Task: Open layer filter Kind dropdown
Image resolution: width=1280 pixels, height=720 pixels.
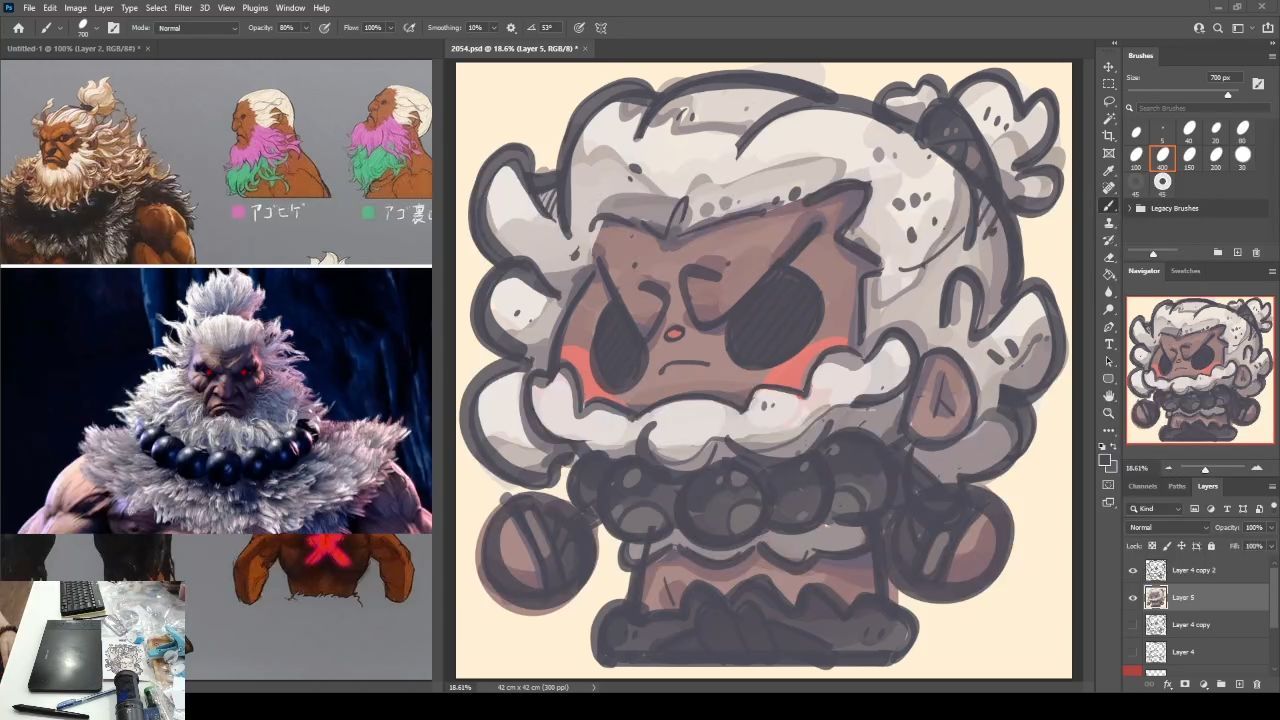Action: (1155, 509)
